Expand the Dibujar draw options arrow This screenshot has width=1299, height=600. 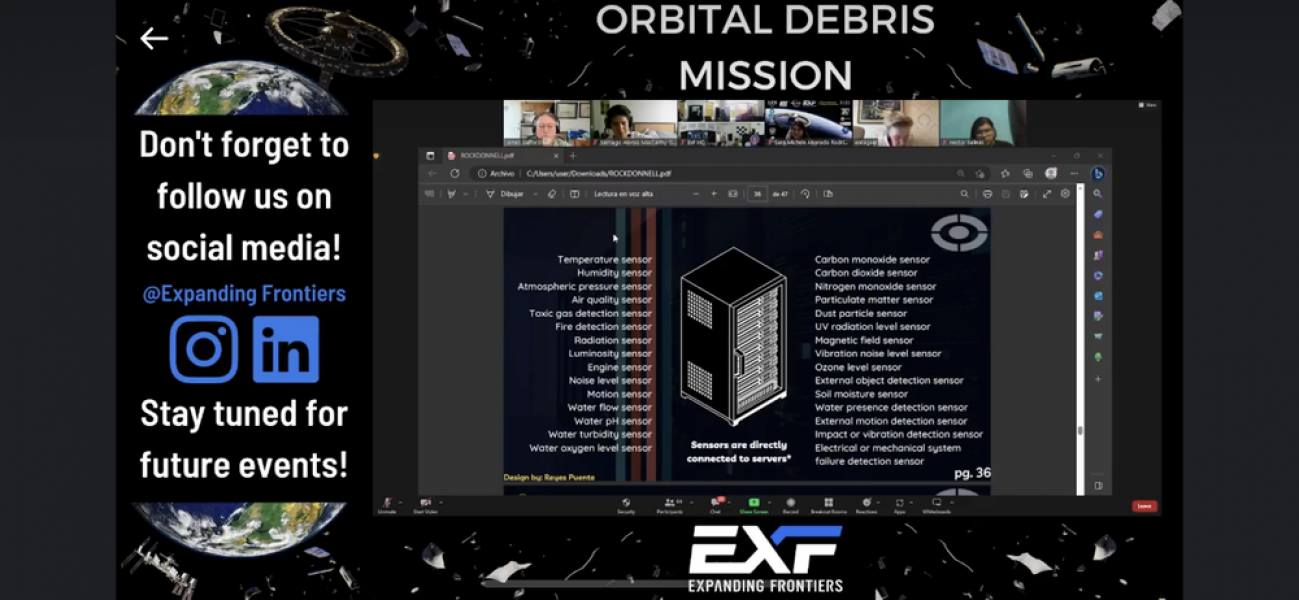coord(537,194)
